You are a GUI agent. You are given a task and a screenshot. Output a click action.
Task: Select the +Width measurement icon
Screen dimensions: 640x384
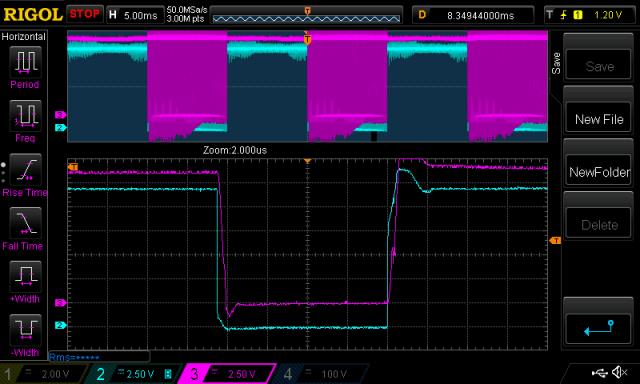pos(25,276)
